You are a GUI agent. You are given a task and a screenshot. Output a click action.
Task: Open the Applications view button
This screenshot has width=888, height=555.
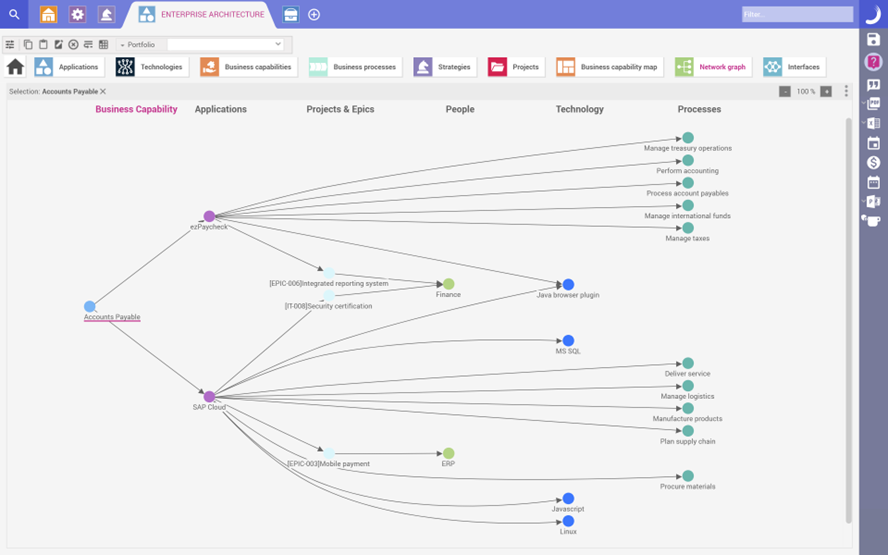(67, 67)
